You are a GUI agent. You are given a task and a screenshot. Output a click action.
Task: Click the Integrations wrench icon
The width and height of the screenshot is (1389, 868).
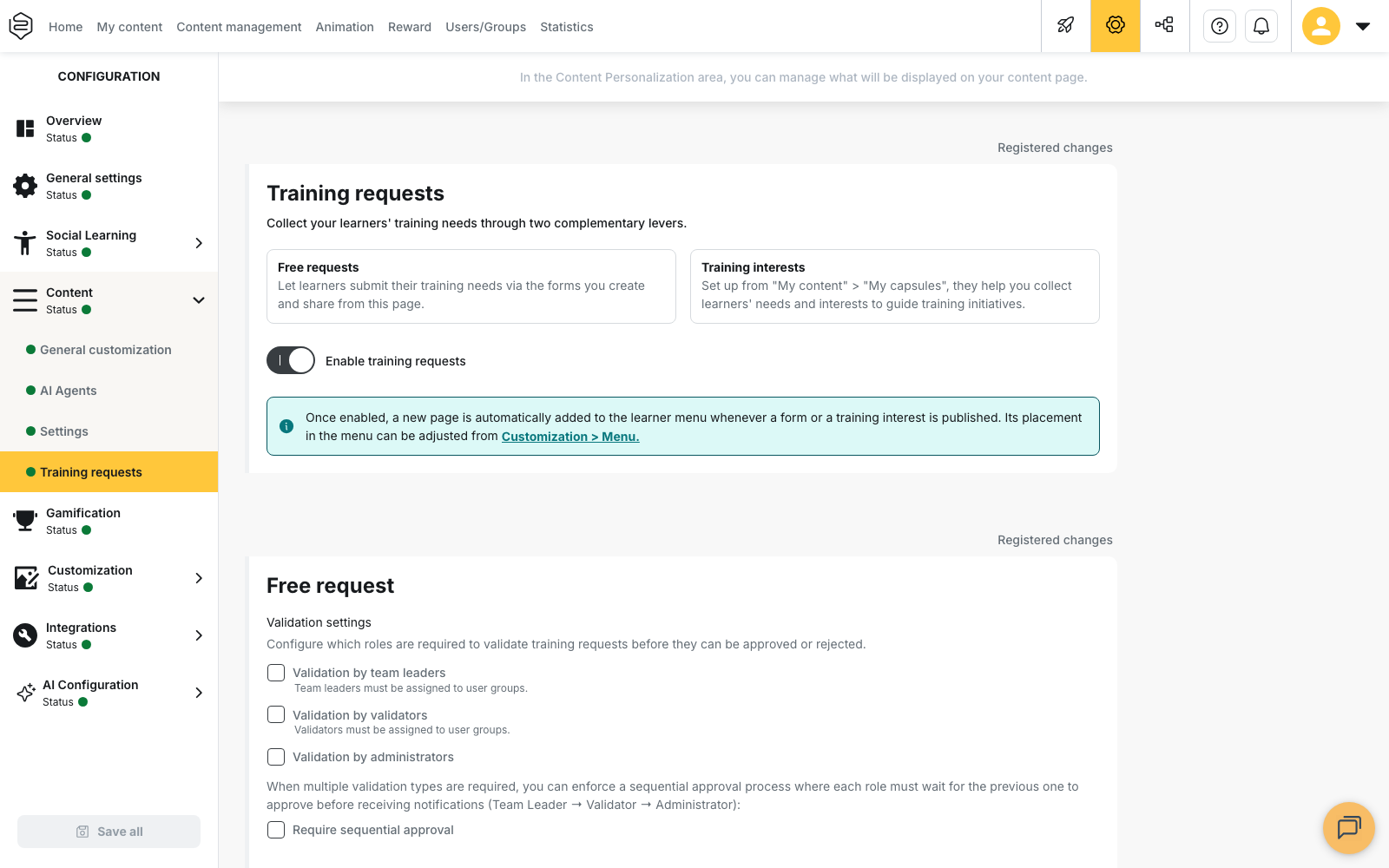point(25,635)
